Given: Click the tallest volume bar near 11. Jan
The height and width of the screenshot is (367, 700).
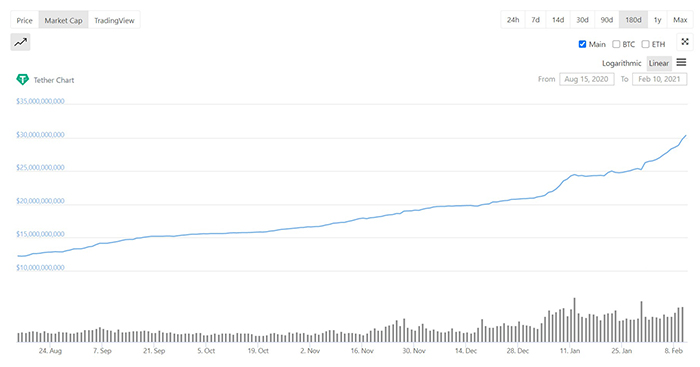Looking at the screenshot, I should (x=574, y=320).
